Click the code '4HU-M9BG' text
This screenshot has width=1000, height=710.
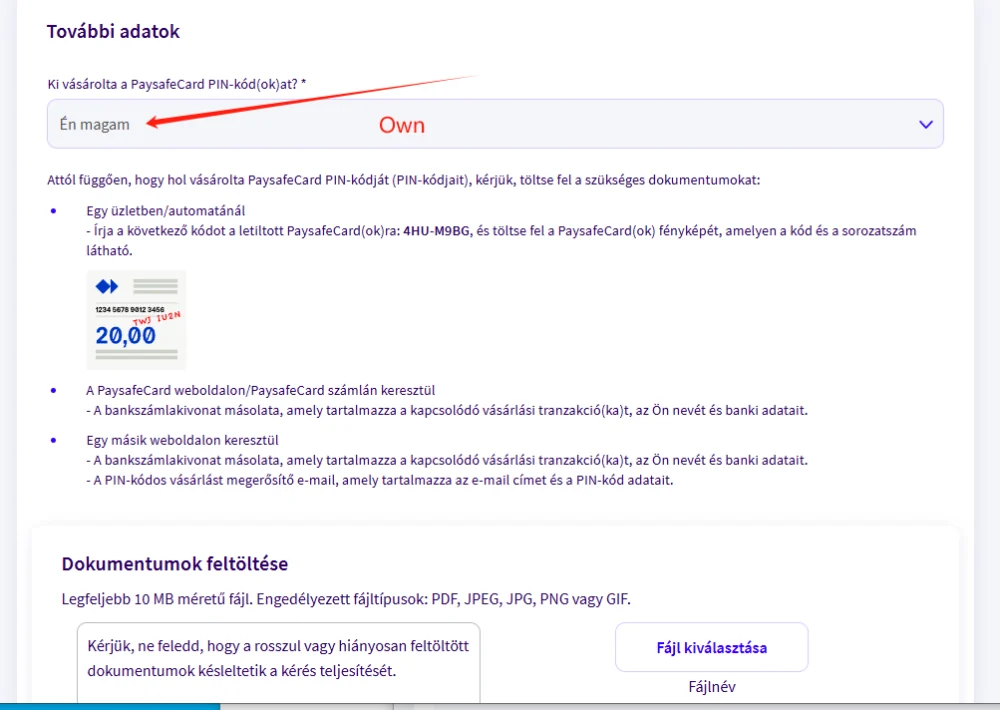point(438,231)
